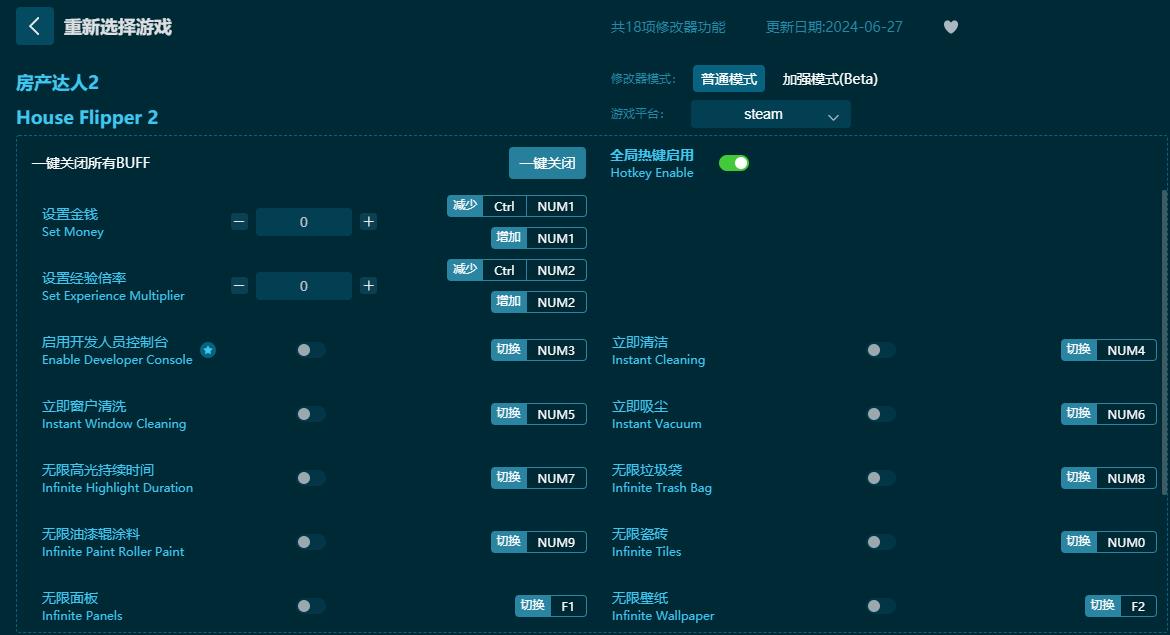The height and width of the screenshot is (635, 1170).
Task: Click the 切换 F1 hotkey button
Action: (x=551, y=606)
